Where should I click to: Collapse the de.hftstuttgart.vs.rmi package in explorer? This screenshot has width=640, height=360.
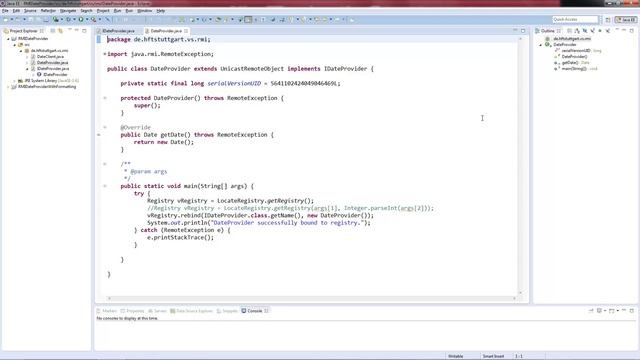[21, 51]
